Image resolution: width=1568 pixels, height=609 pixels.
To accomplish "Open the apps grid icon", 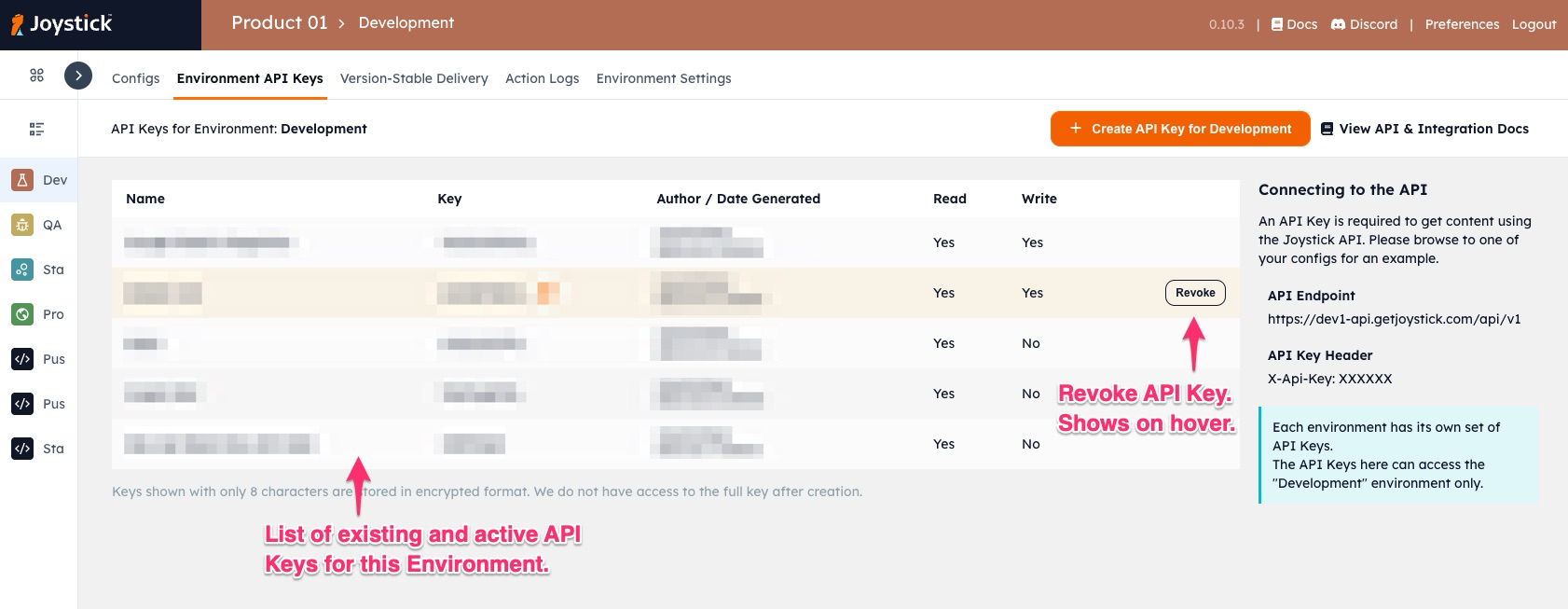I will pyautogui.click(x=36, y=76).
